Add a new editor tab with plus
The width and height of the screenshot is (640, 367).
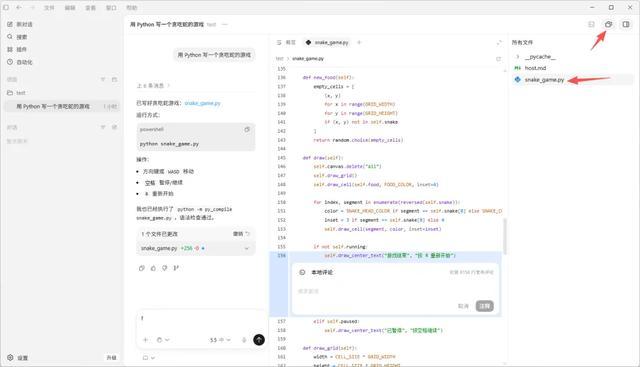point(359,42)
